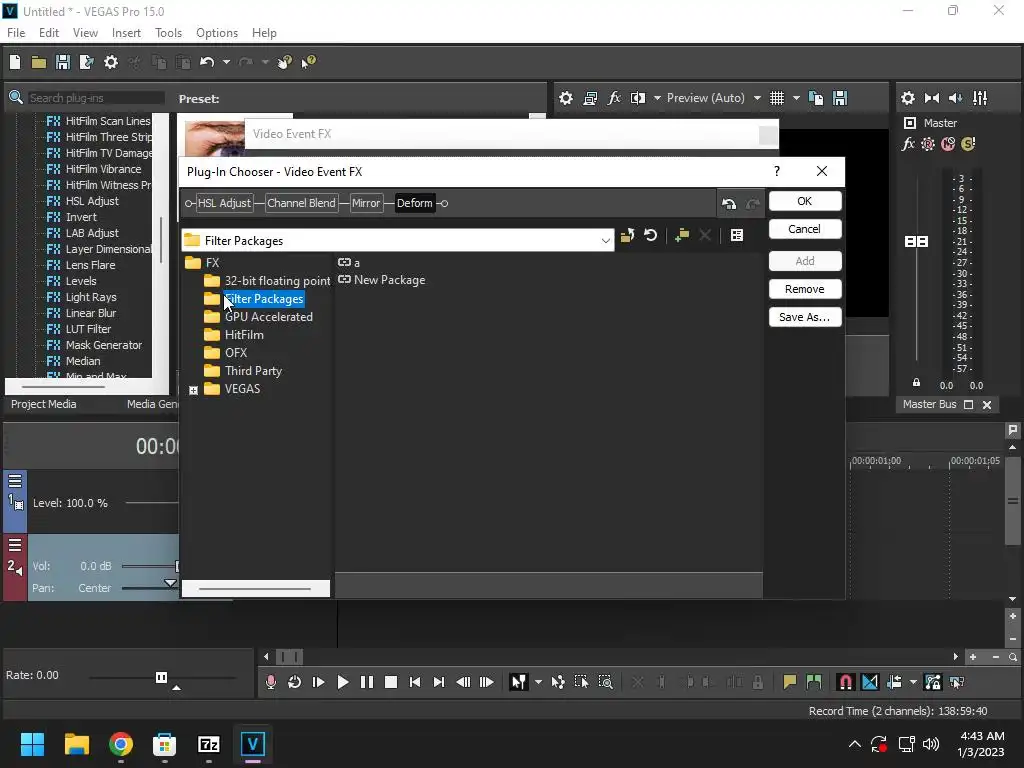This screenshot has height=768, width=1024.
Task: Create a new project with the New icon
Action: pyautogui.click(x=15, y=62)
